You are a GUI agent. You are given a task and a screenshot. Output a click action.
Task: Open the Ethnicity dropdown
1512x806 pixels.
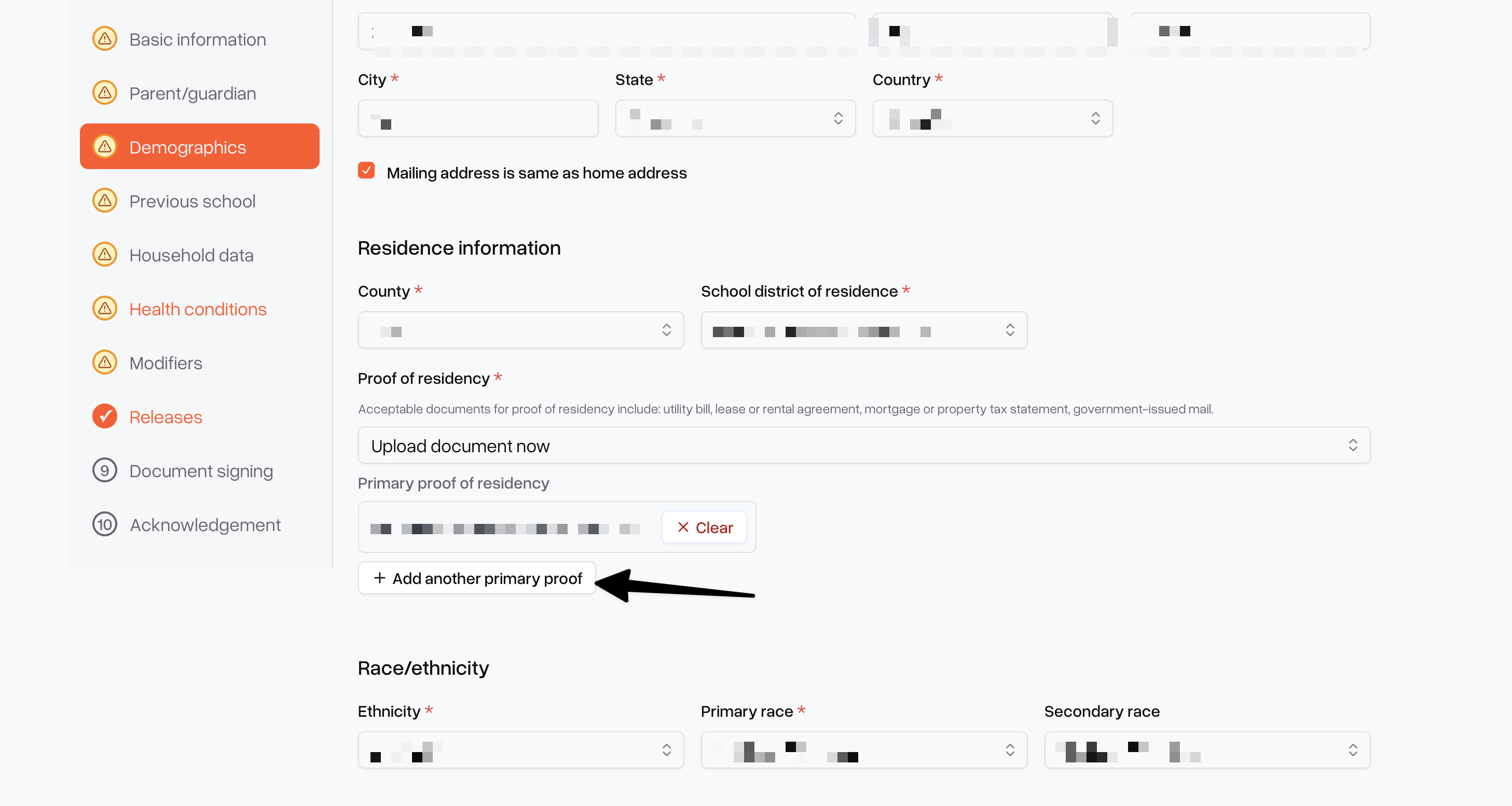(x=520, y=751)
